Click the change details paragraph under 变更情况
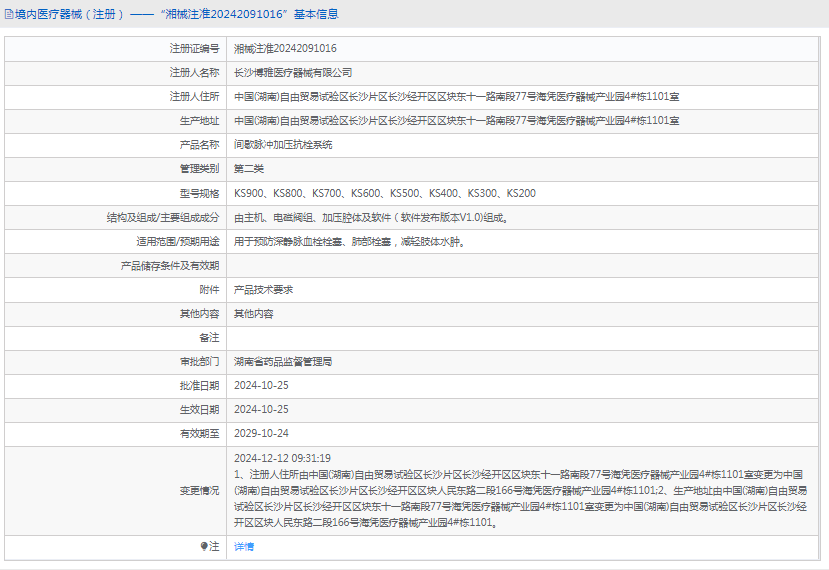Screen dimensions: 829x570 (521, 498)
